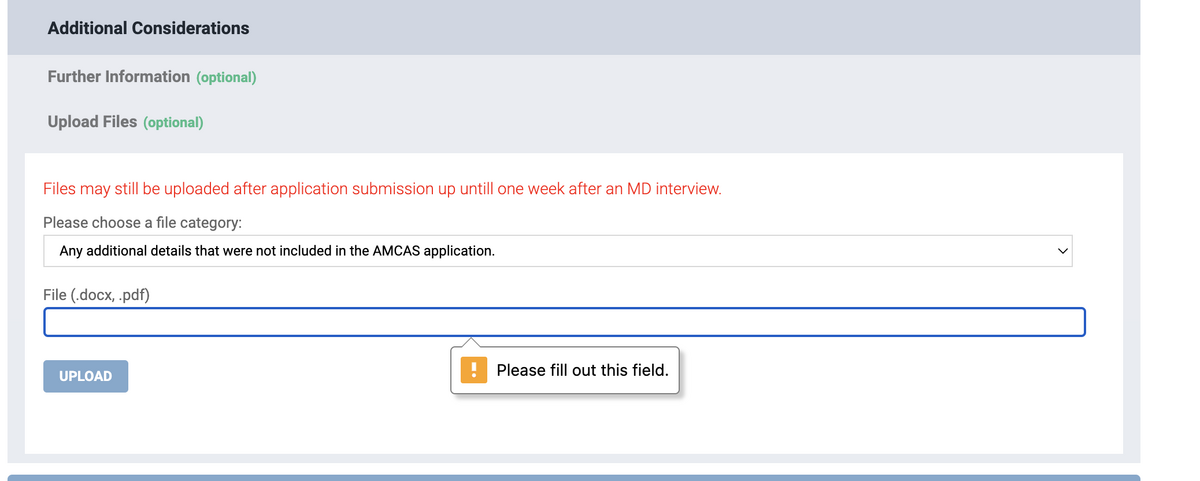The height and width of the screenshot is (481, 1200).
Task: Click the "AMCAS application" text in dropdown
Action: 433,251
